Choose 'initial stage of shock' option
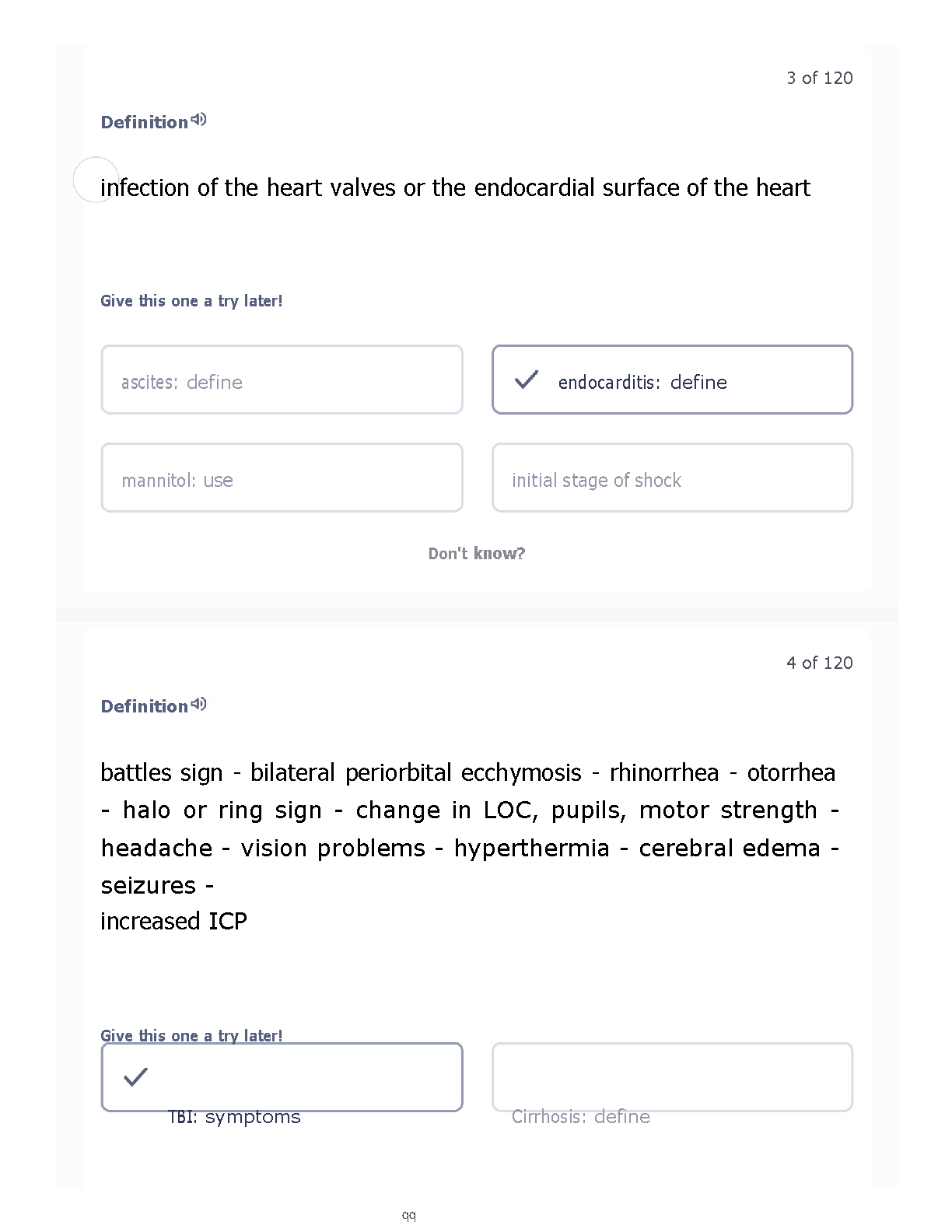952x1232 pixels. pyautogui.click(x=672, y=478)
